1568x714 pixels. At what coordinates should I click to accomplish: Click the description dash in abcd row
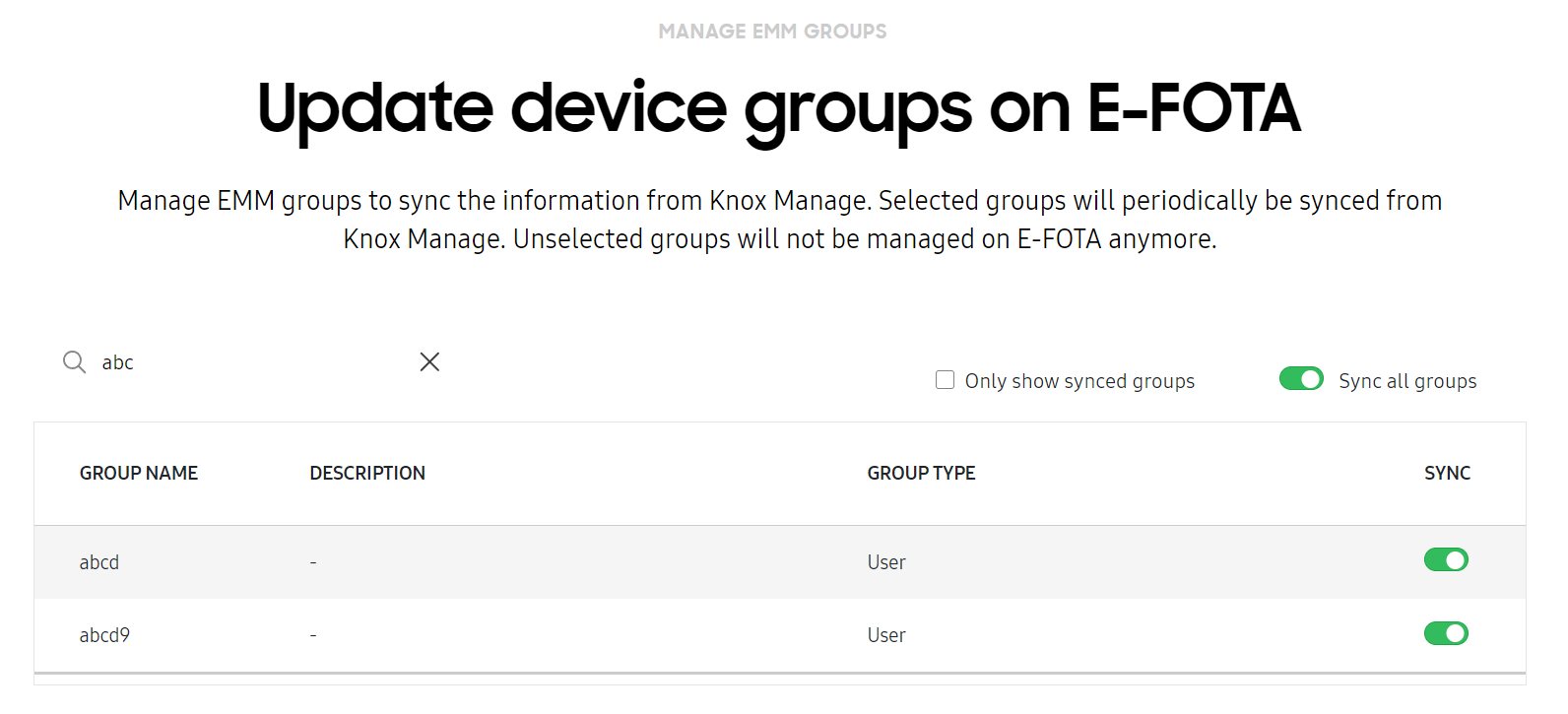pos(313,562)
